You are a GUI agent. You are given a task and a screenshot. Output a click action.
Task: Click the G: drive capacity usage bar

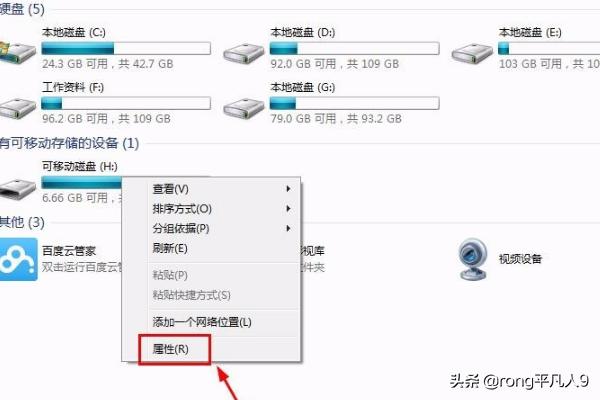coord(354,103)
